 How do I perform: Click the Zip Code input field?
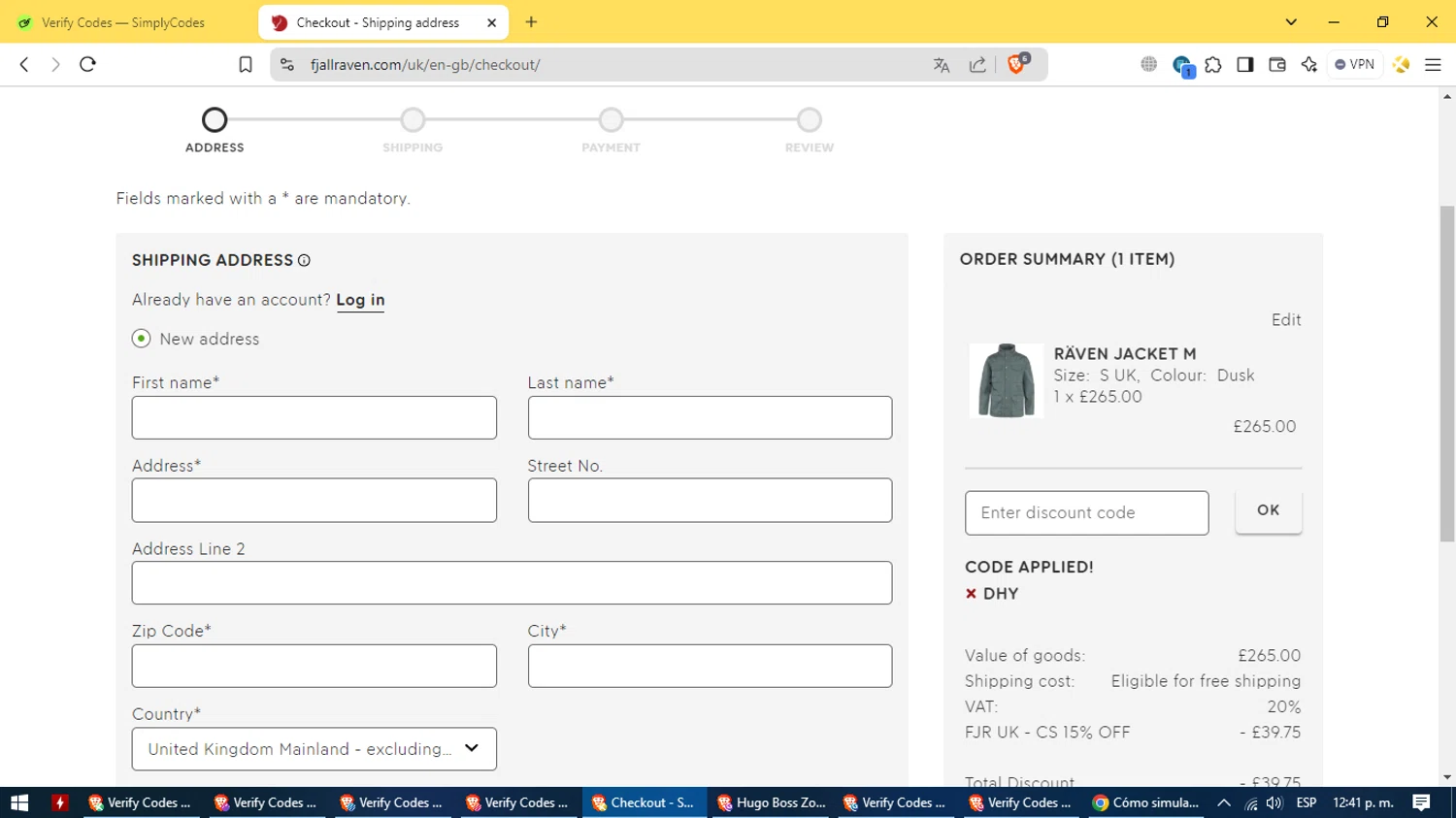pyautogui.click(x=314, y=666)
